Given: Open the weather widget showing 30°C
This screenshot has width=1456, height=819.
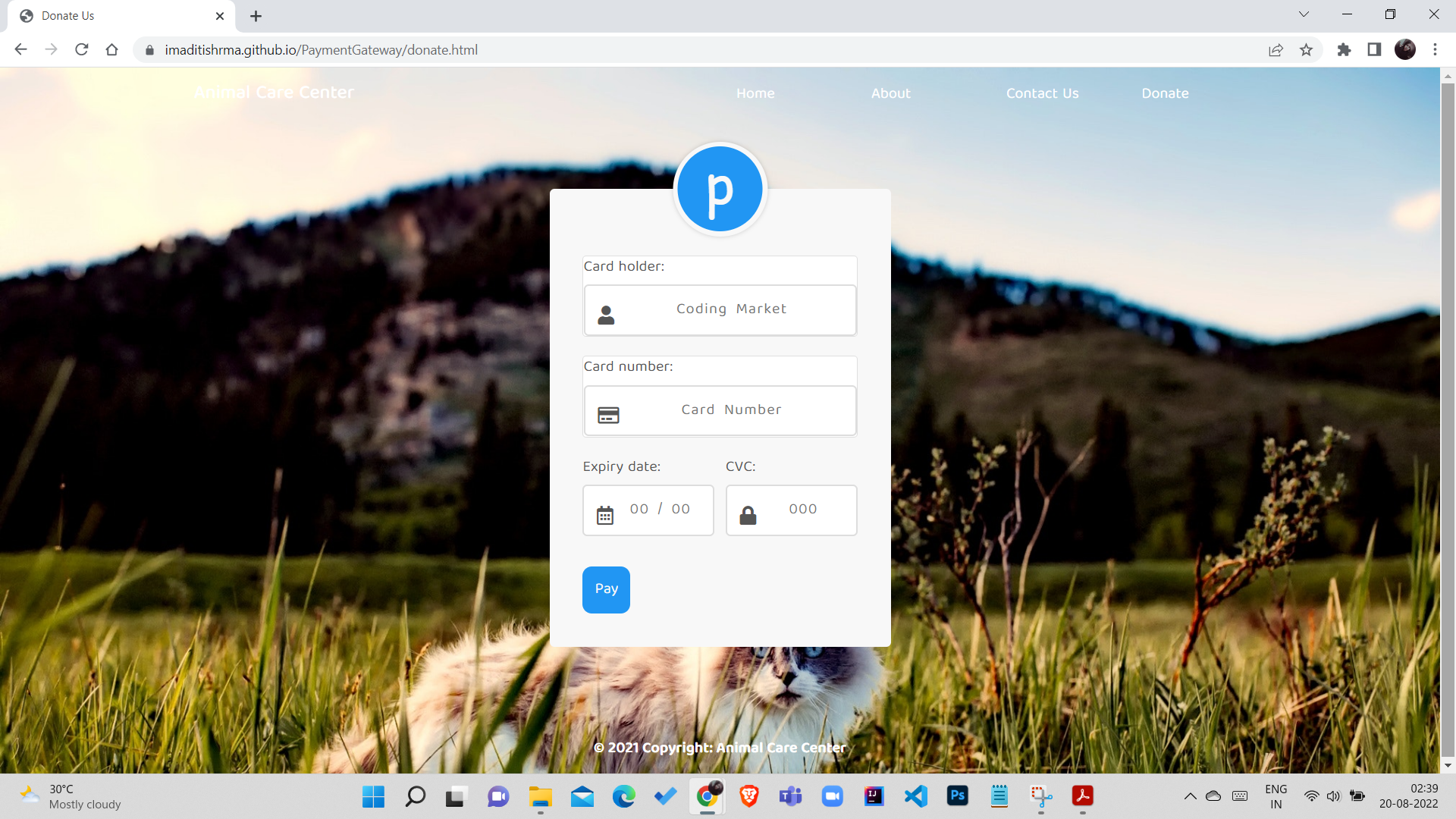Looking at the screenshot, I should (x=70, y=796).
